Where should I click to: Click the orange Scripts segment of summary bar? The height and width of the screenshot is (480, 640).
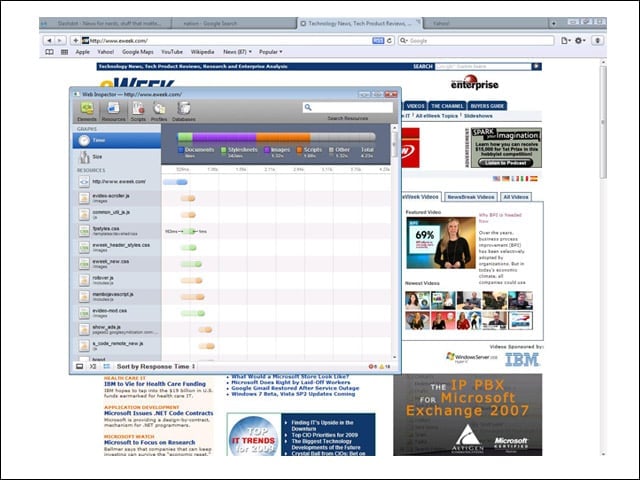coord(283,137)
